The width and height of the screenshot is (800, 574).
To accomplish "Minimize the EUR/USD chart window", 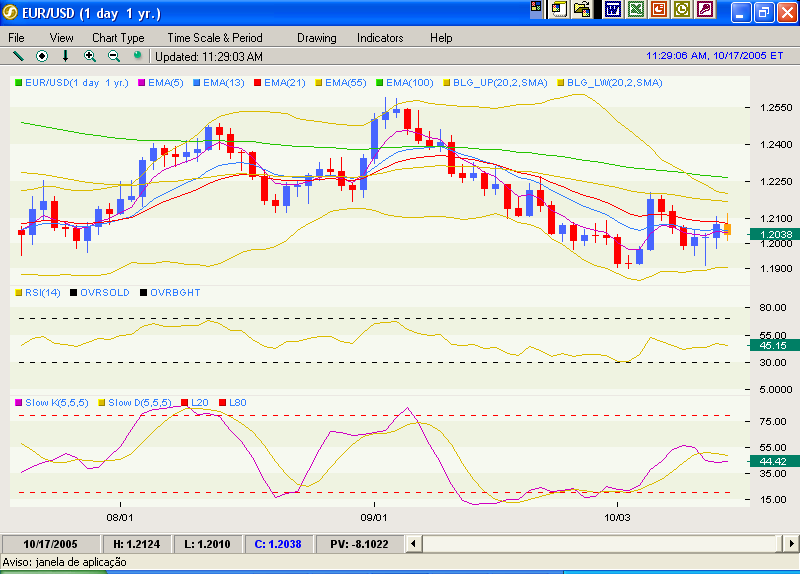I will (740, 12).
